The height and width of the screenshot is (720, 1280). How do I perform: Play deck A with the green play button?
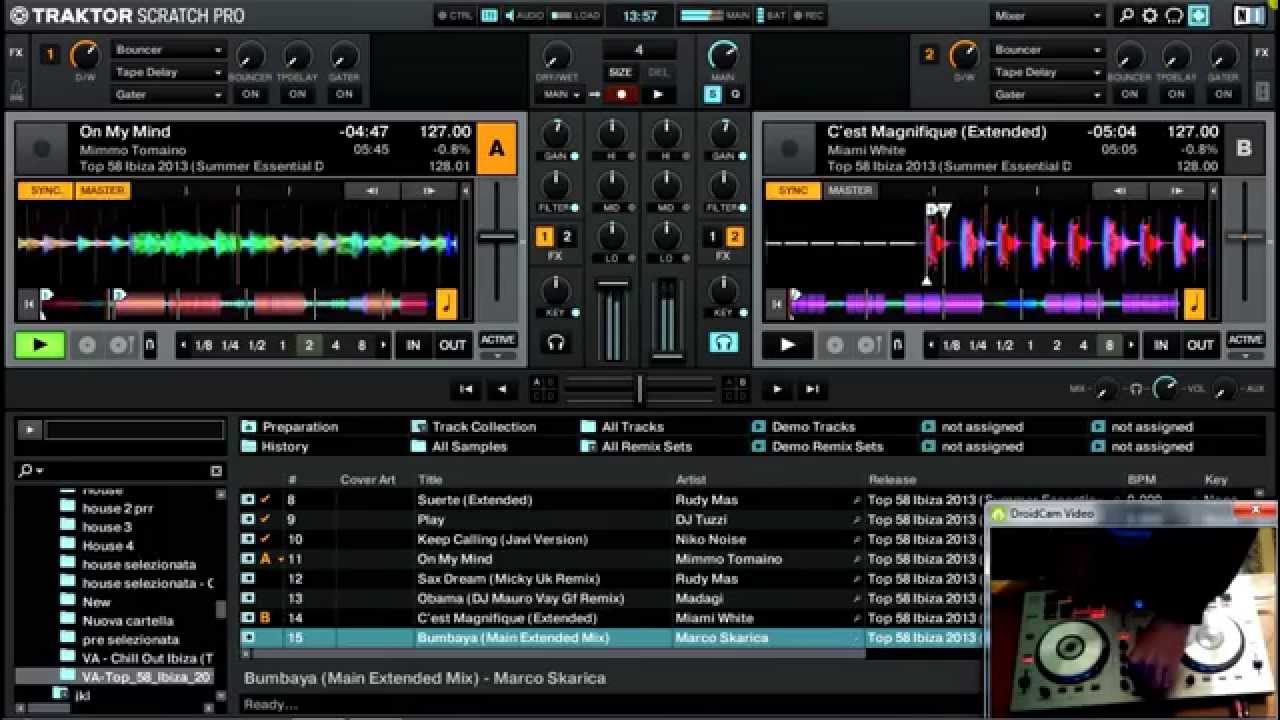[40, 345]
